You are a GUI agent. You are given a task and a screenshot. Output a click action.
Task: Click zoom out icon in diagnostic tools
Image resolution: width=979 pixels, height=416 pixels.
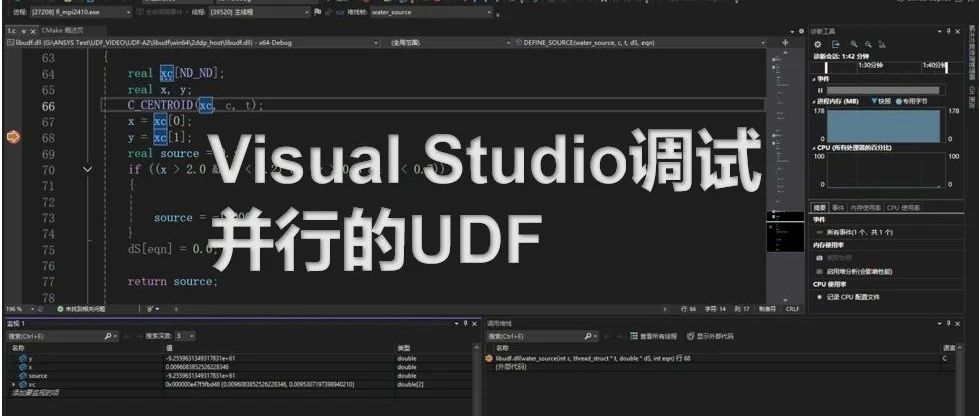[868, 44]
